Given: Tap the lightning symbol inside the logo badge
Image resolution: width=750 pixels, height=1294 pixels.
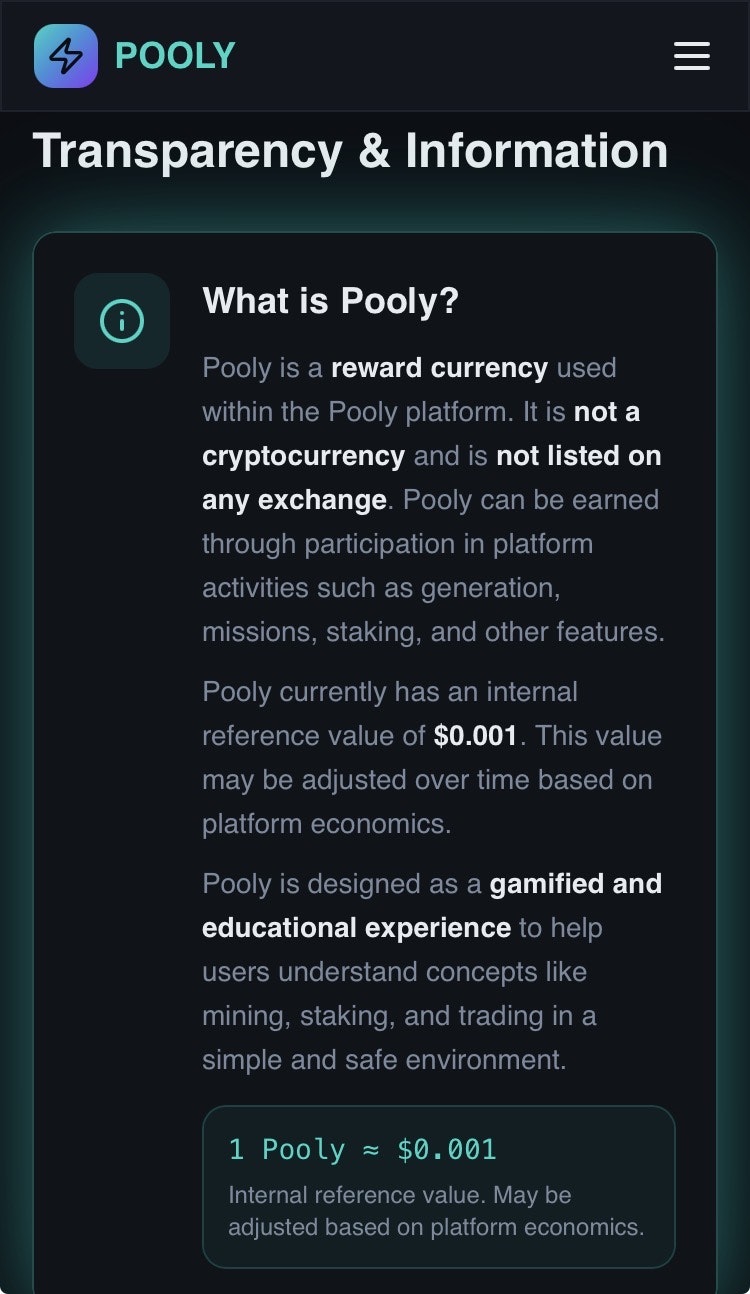Looking at the screenshot, I should tap(66, 56).
